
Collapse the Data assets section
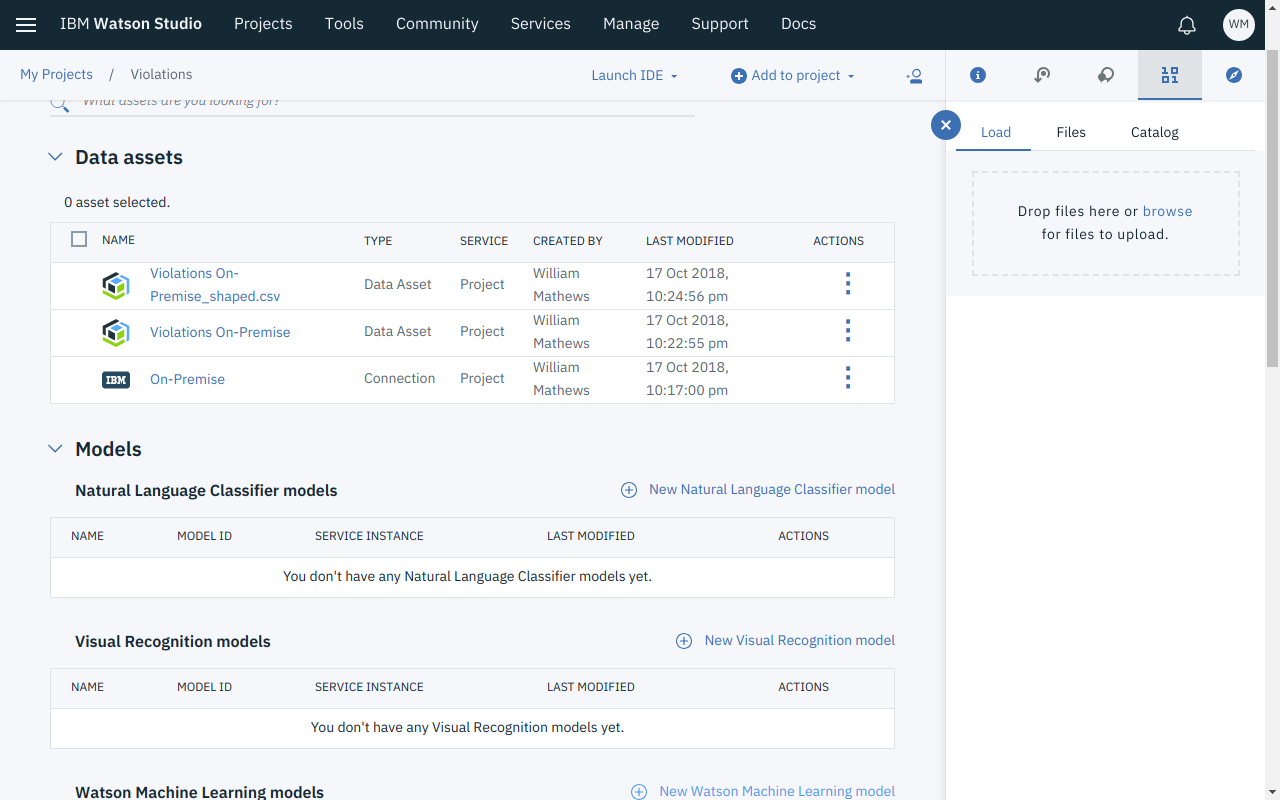[56, 157]
